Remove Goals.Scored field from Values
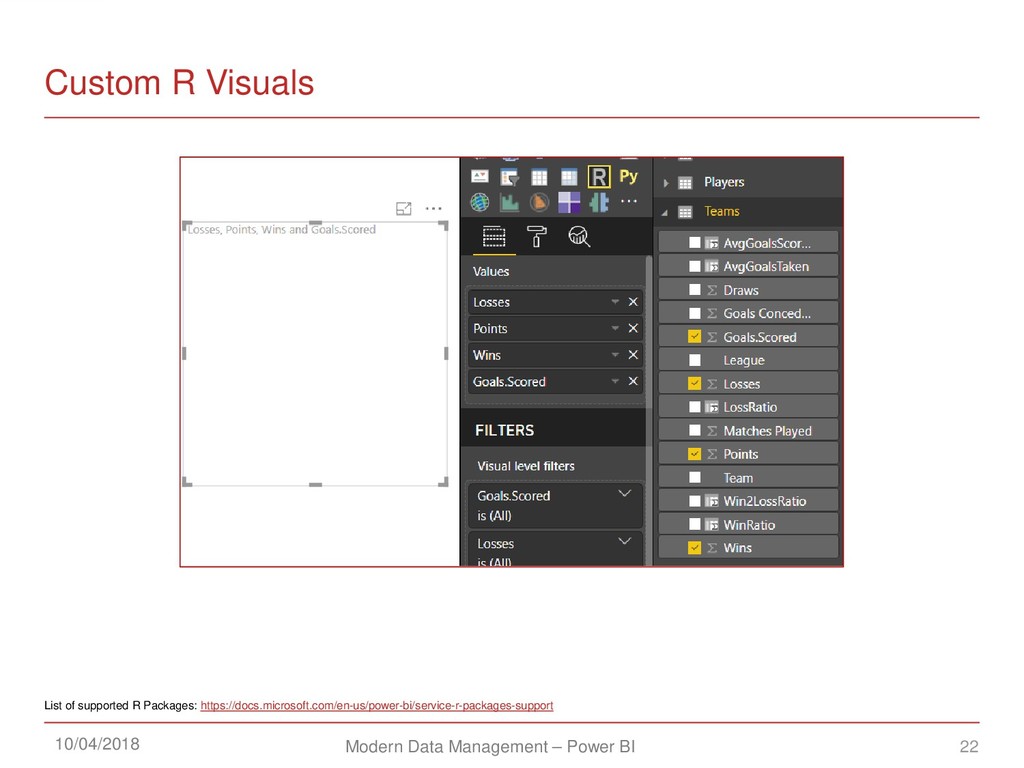The image size is (1024, 768). pyautogui.click(x=633, y=381)
